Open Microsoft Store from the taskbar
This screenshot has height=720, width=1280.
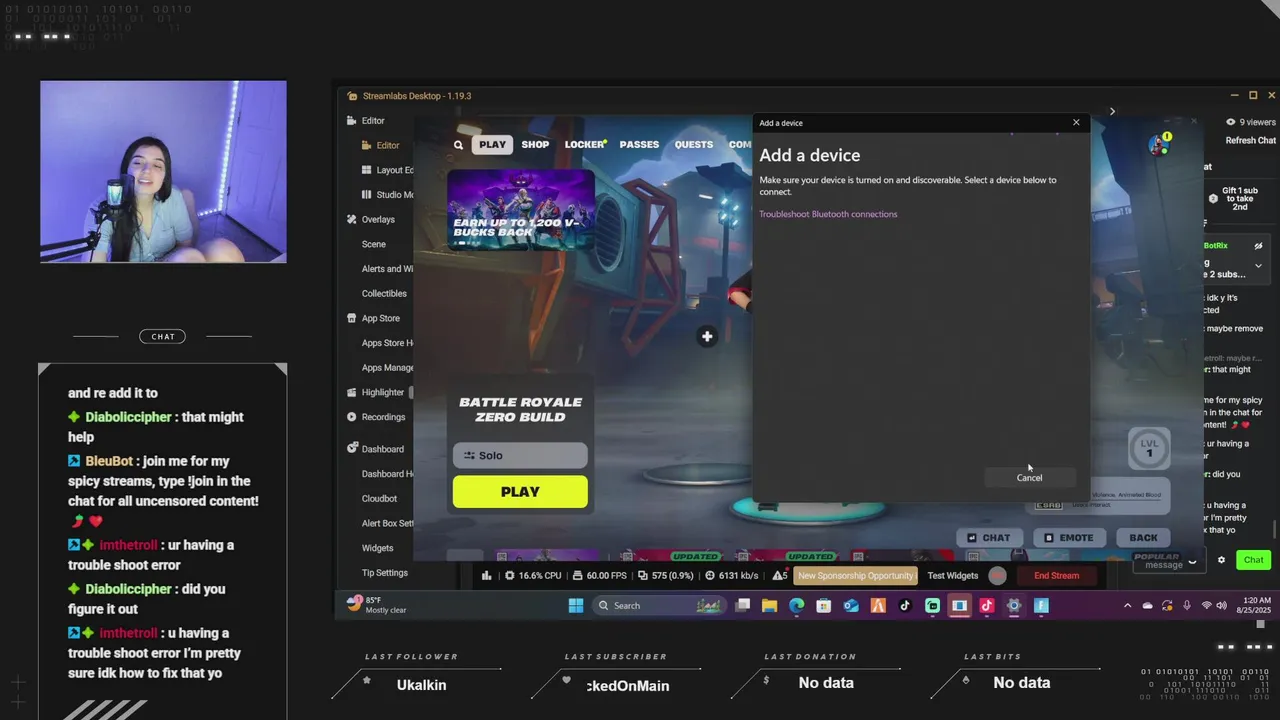(x=824, y=605)
